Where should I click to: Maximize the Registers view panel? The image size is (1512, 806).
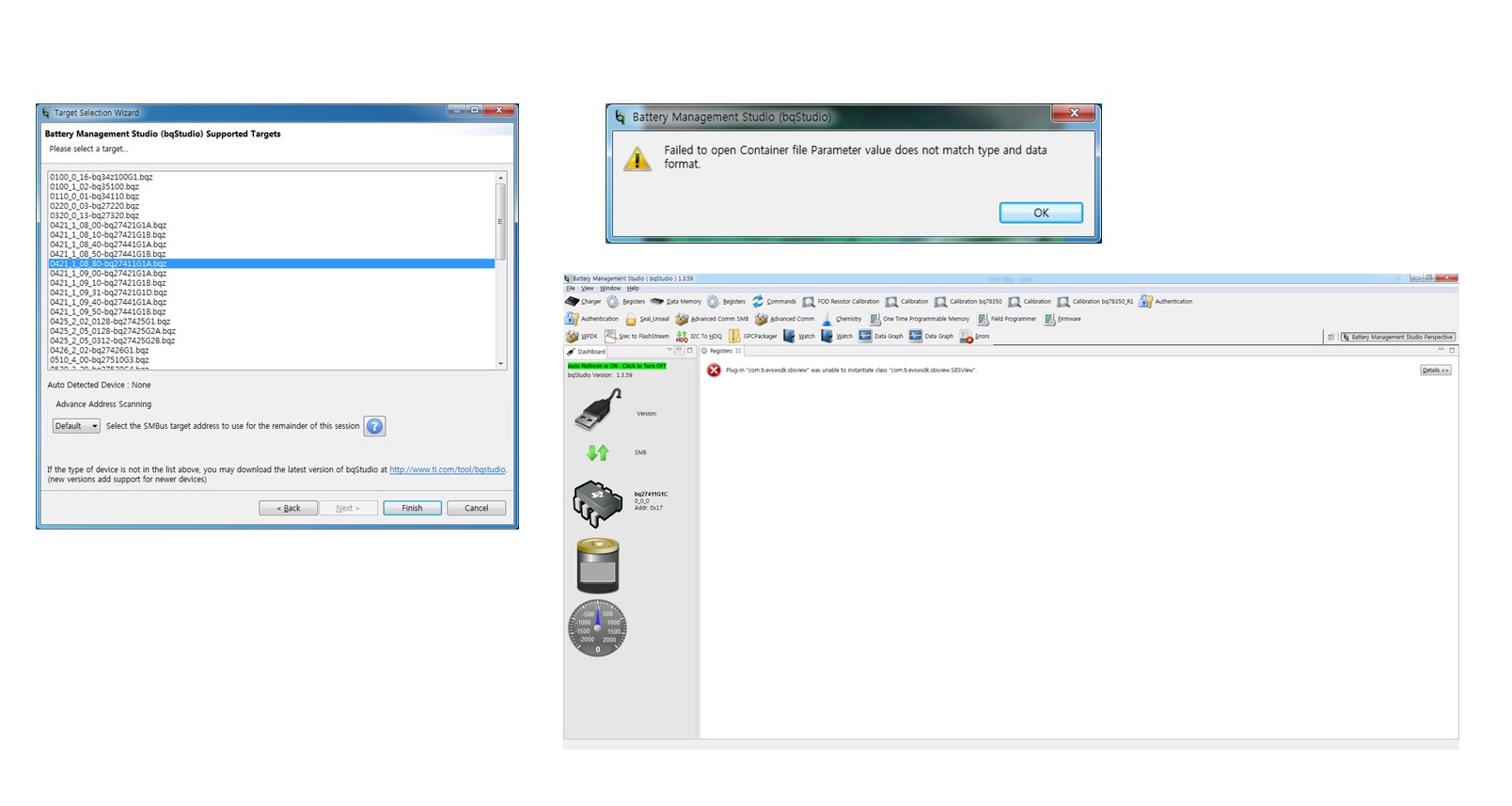pyautogui.click(x=1452, y=350)
